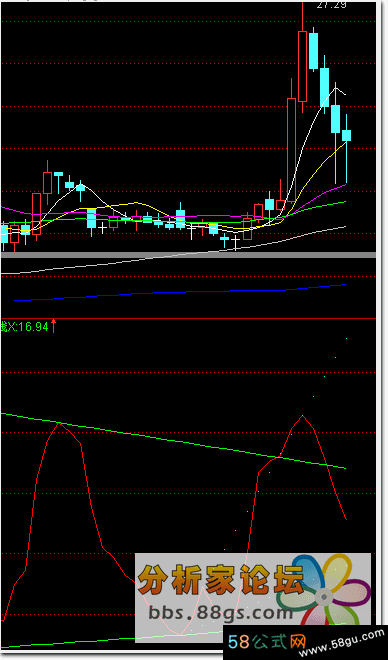Select the descending green trend line in the indicator
The height and width of the screenshot is (660, 388).
pyautogui.click(x=173, y=440)
